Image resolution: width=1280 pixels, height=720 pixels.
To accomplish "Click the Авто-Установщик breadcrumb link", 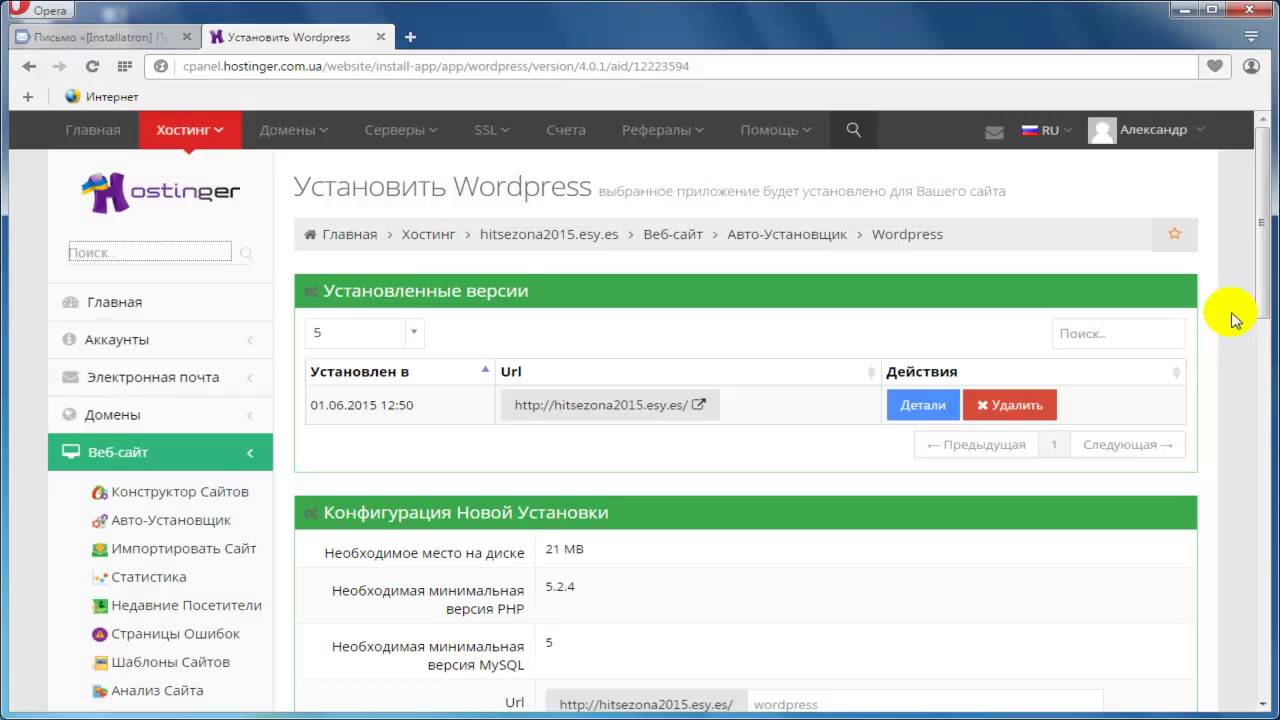I will tap(787, 234).
